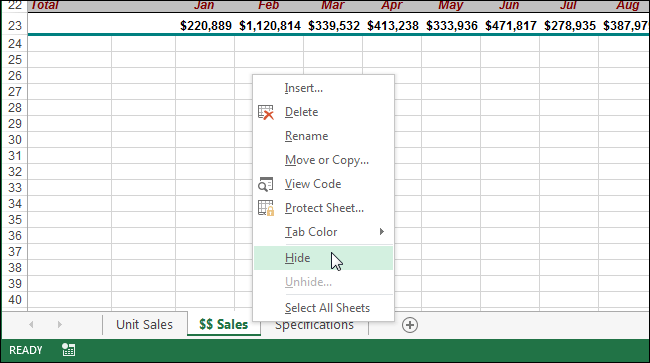Expand the Tab Color submenu arrow
This screenshot has height=363, width=650.
coord(382,232)
